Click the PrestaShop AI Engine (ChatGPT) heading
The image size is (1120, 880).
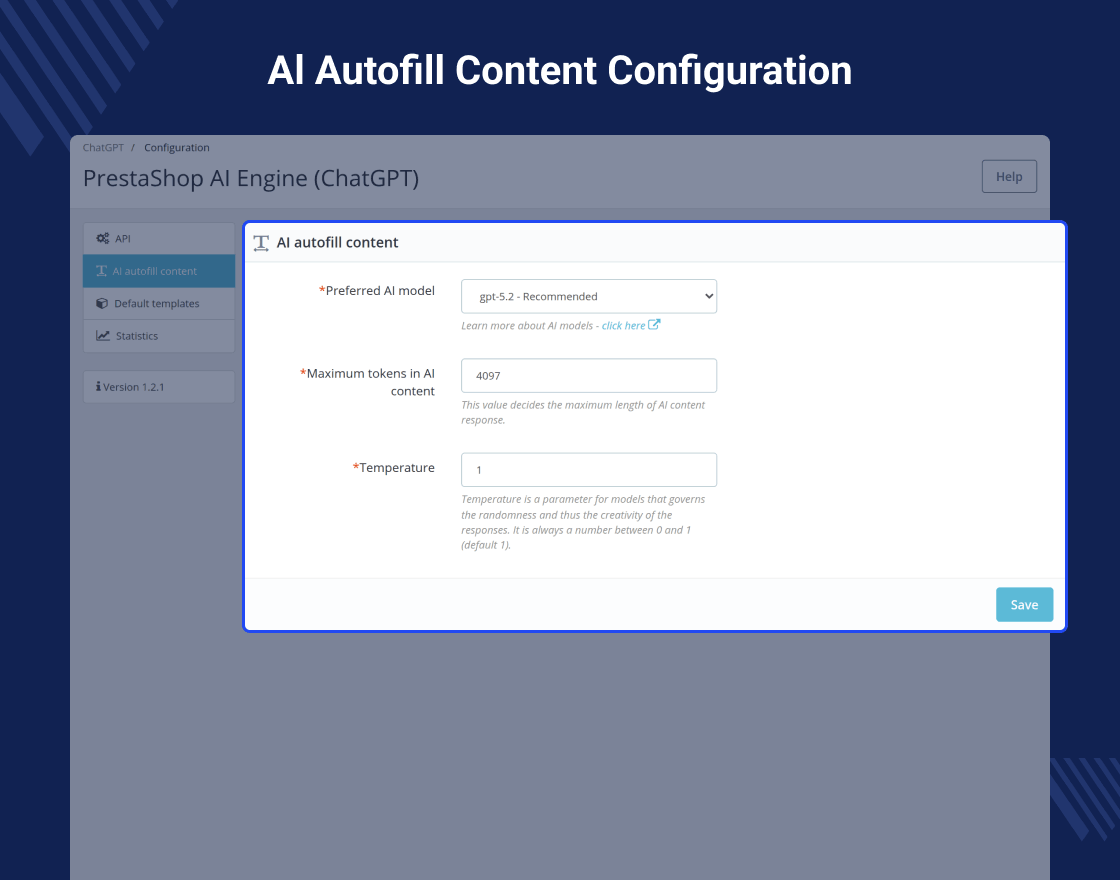click(251, 179)
